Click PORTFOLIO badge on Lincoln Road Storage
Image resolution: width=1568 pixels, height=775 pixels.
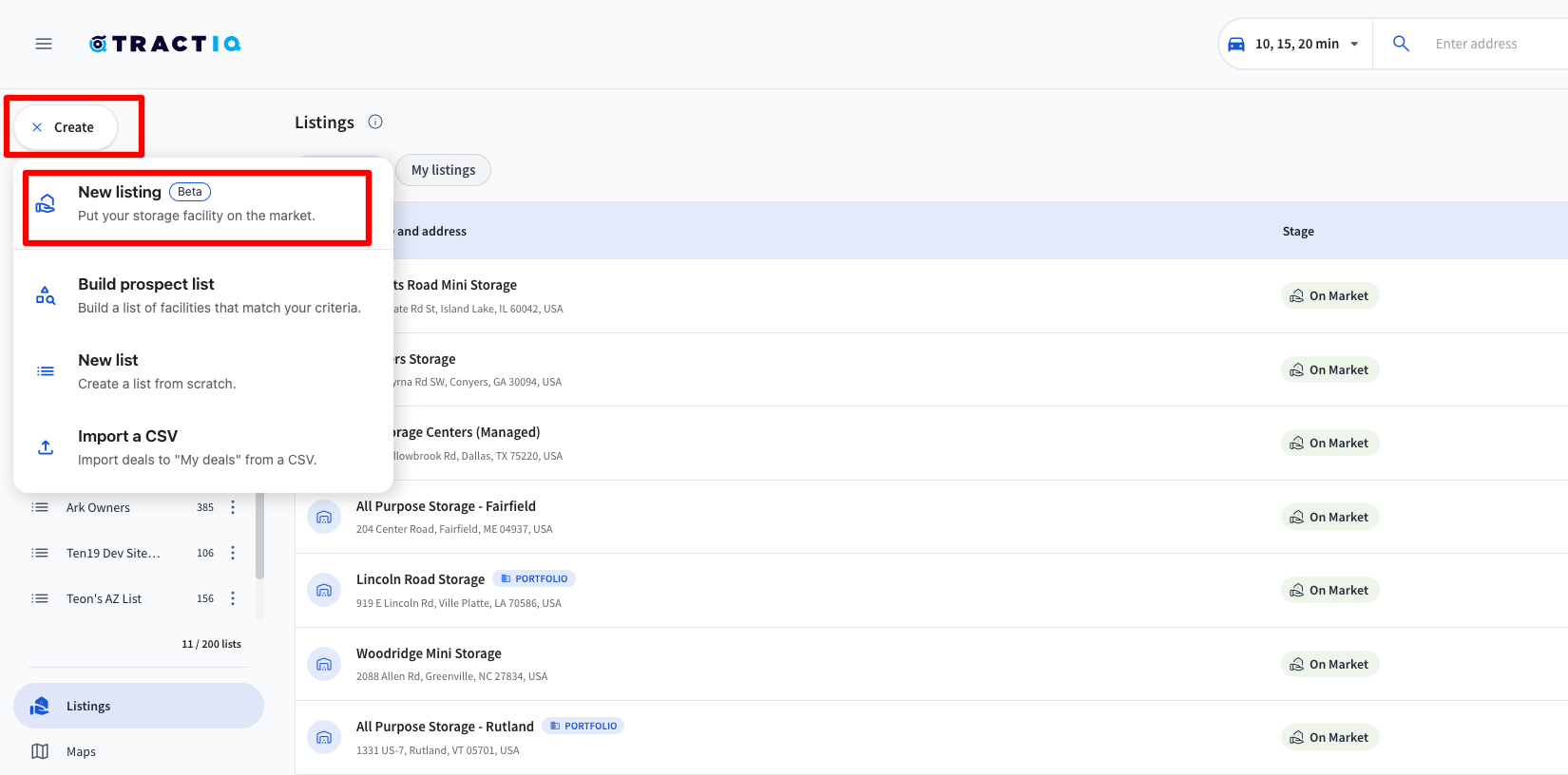[x=534, y=578]
